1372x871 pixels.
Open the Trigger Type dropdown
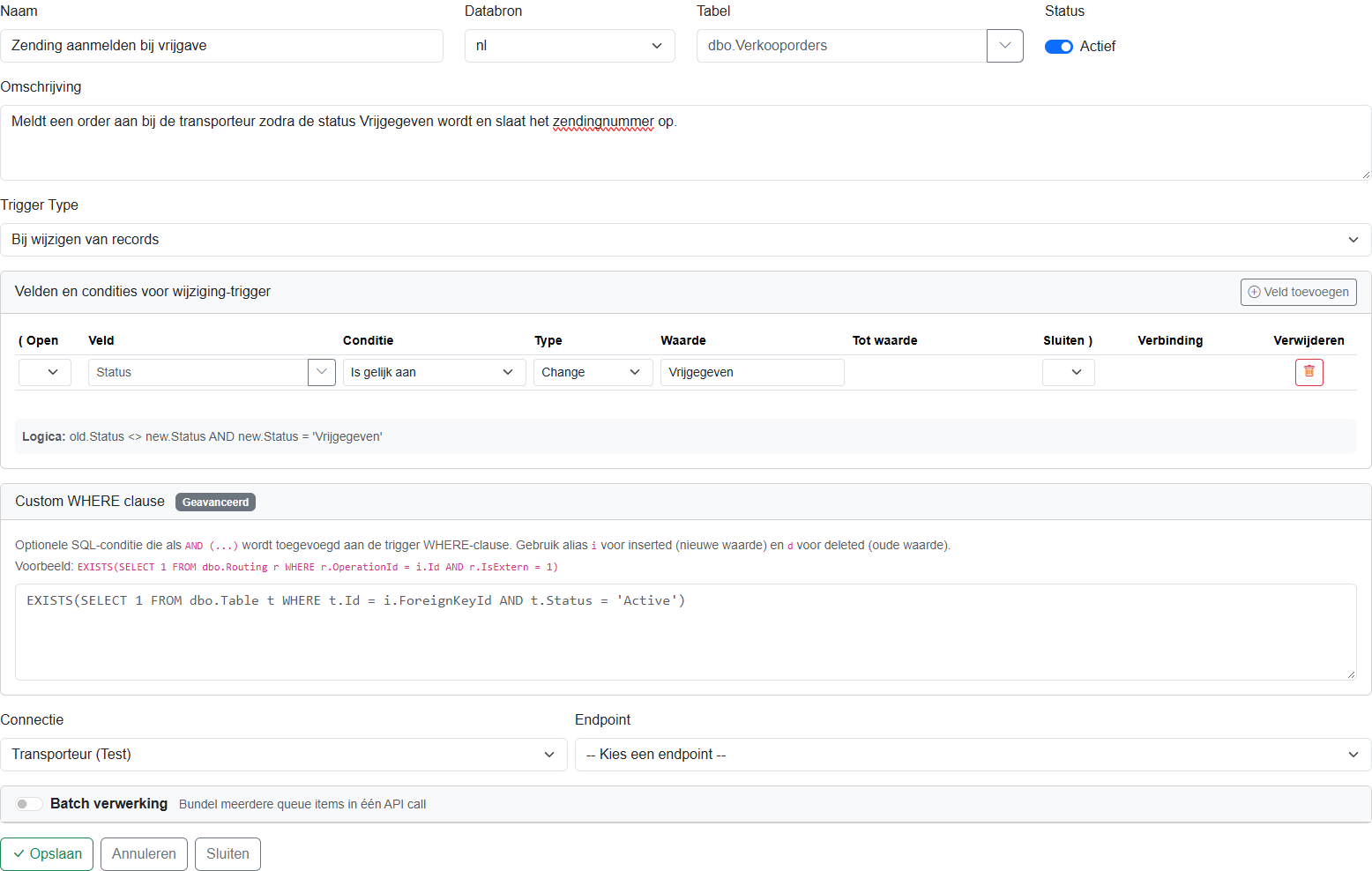tap(686, 240)
